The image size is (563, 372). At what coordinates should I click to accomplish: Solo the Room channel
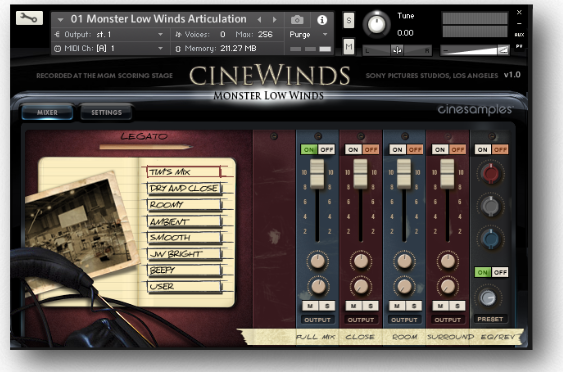click(x=414, y=306)
